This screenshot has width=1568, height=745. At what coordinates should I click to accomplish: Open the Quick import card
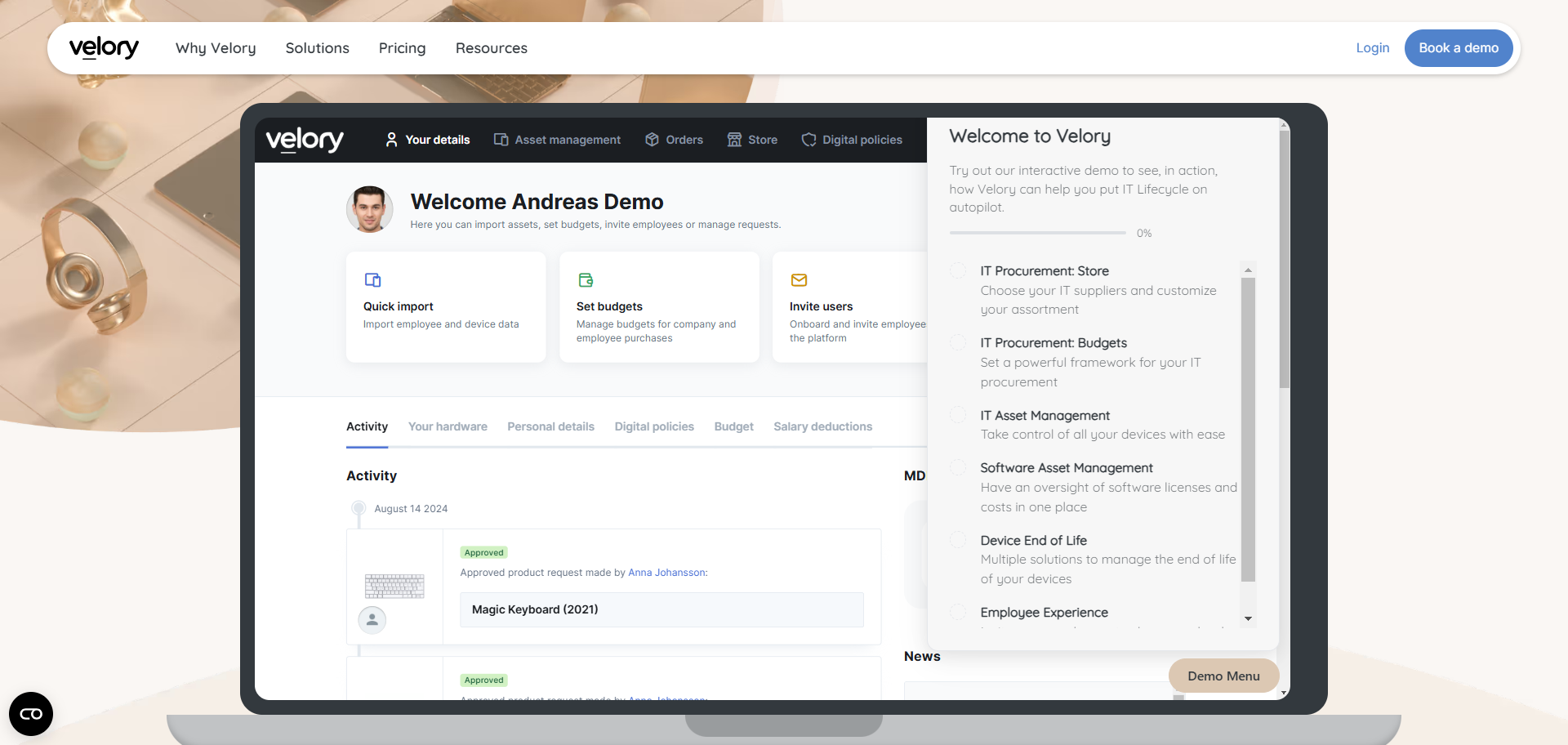pyautogui.click(x=446, y=307)
